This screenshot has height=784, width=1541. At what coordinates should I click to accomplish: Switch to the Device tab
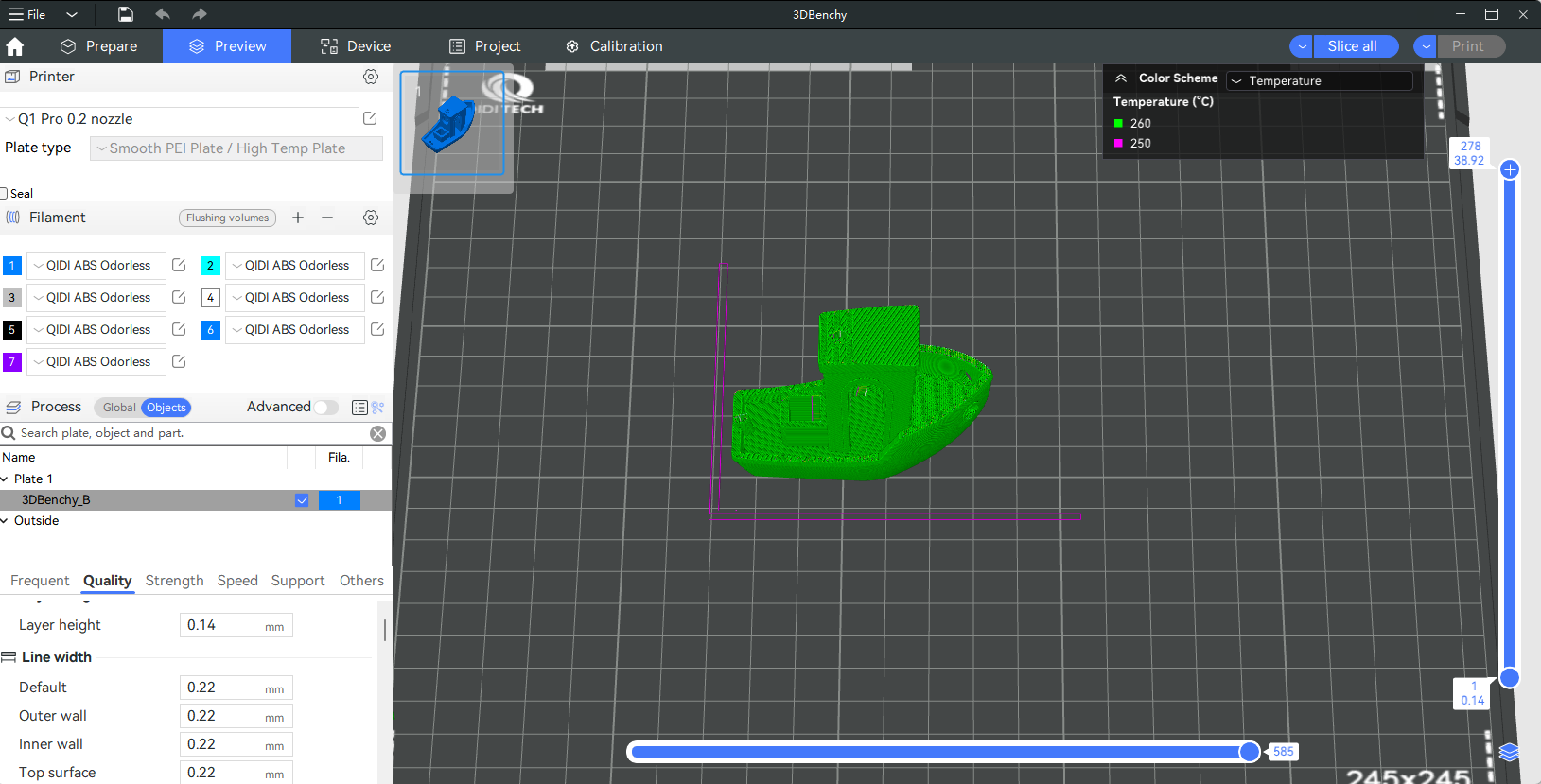[x=356, y=46]
